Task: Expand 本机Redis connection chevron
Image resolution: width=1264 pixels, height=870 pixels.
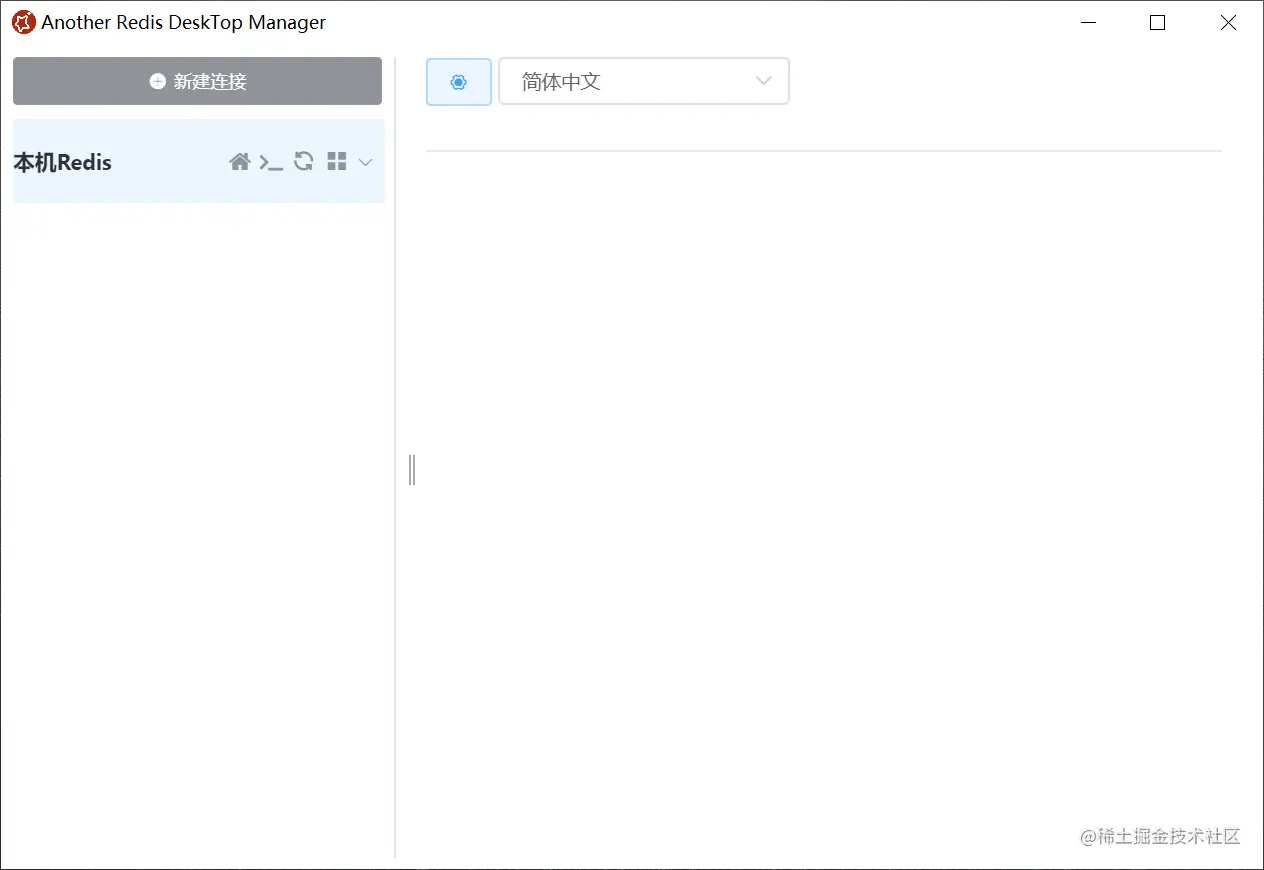Action: point(365,162)
